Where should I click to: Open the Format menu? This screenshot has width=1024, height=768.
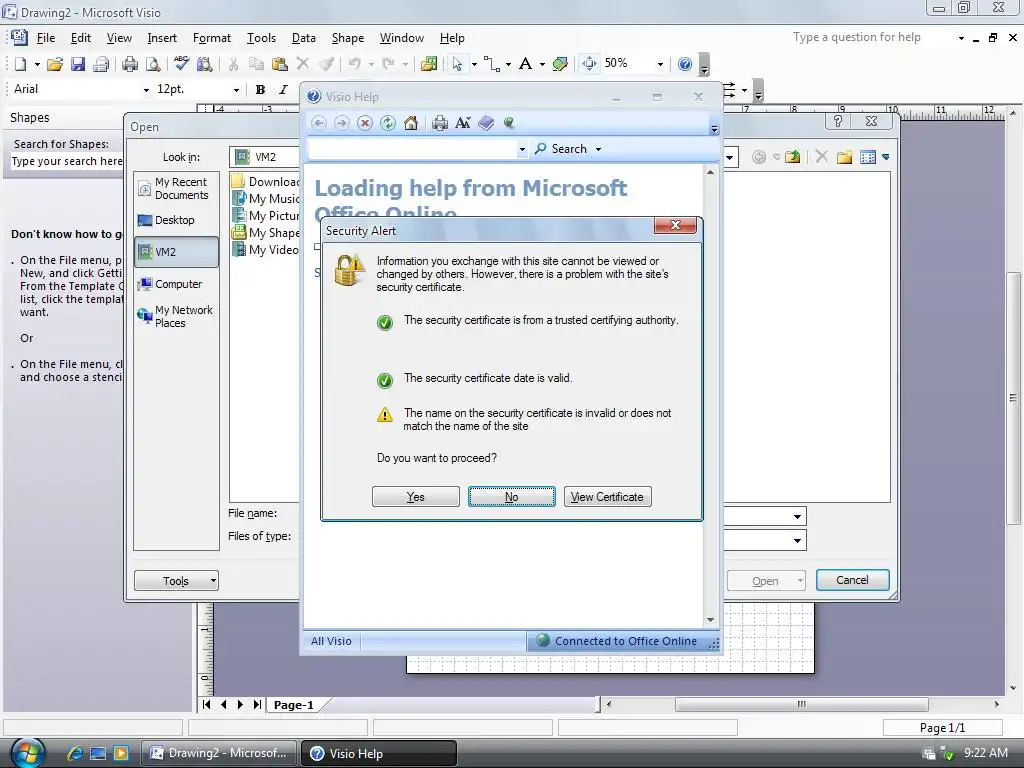coord(212,38)
